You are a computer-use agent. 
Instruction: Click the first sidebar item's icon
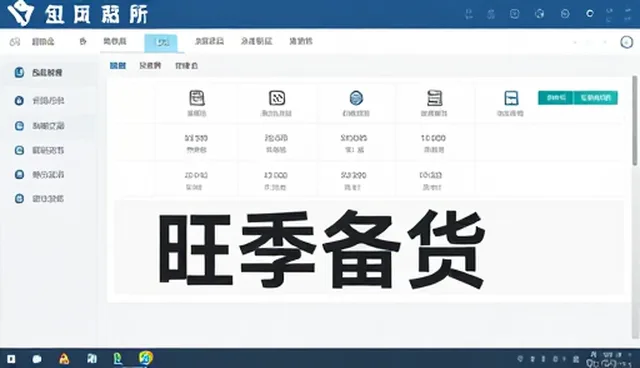click(19, 73)
